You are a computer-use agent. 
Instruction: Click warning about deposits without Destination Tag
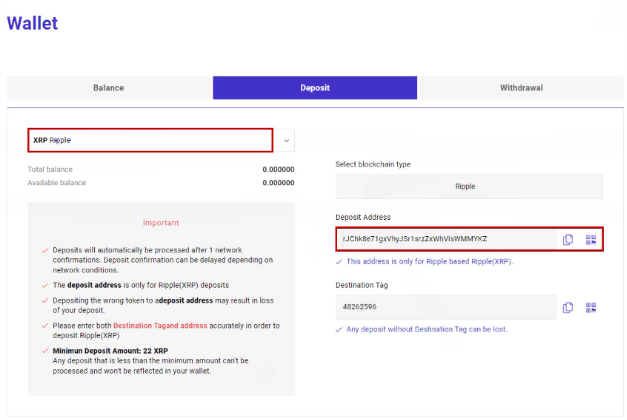pyautogui.click(x=427, y=330)
